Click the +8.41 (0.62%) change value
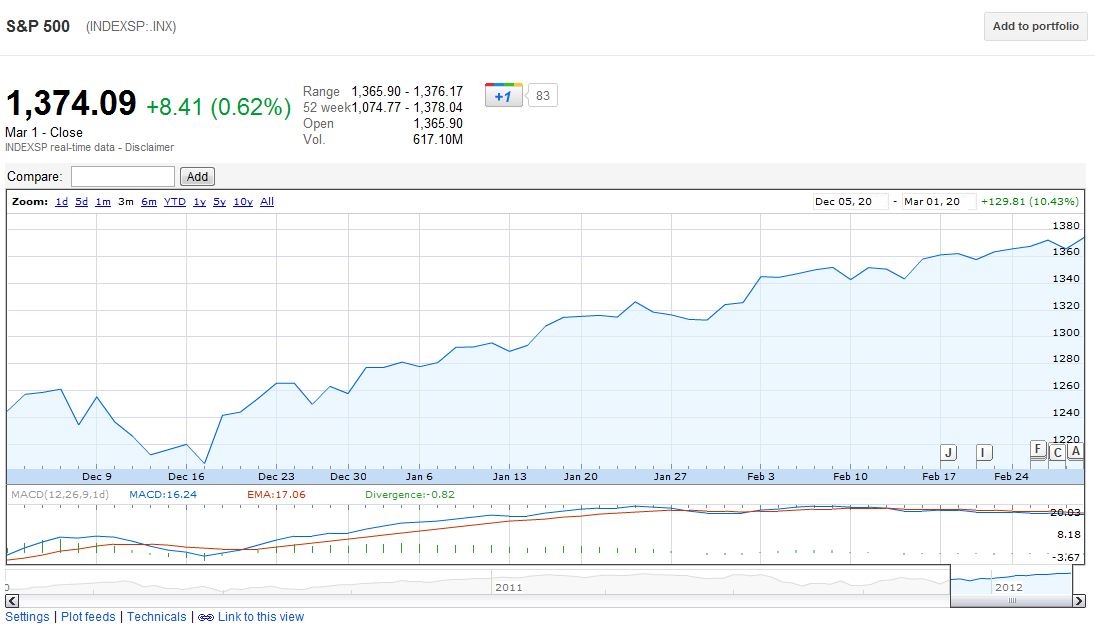Screen dimensions: 1095x629 pos(219,107)
